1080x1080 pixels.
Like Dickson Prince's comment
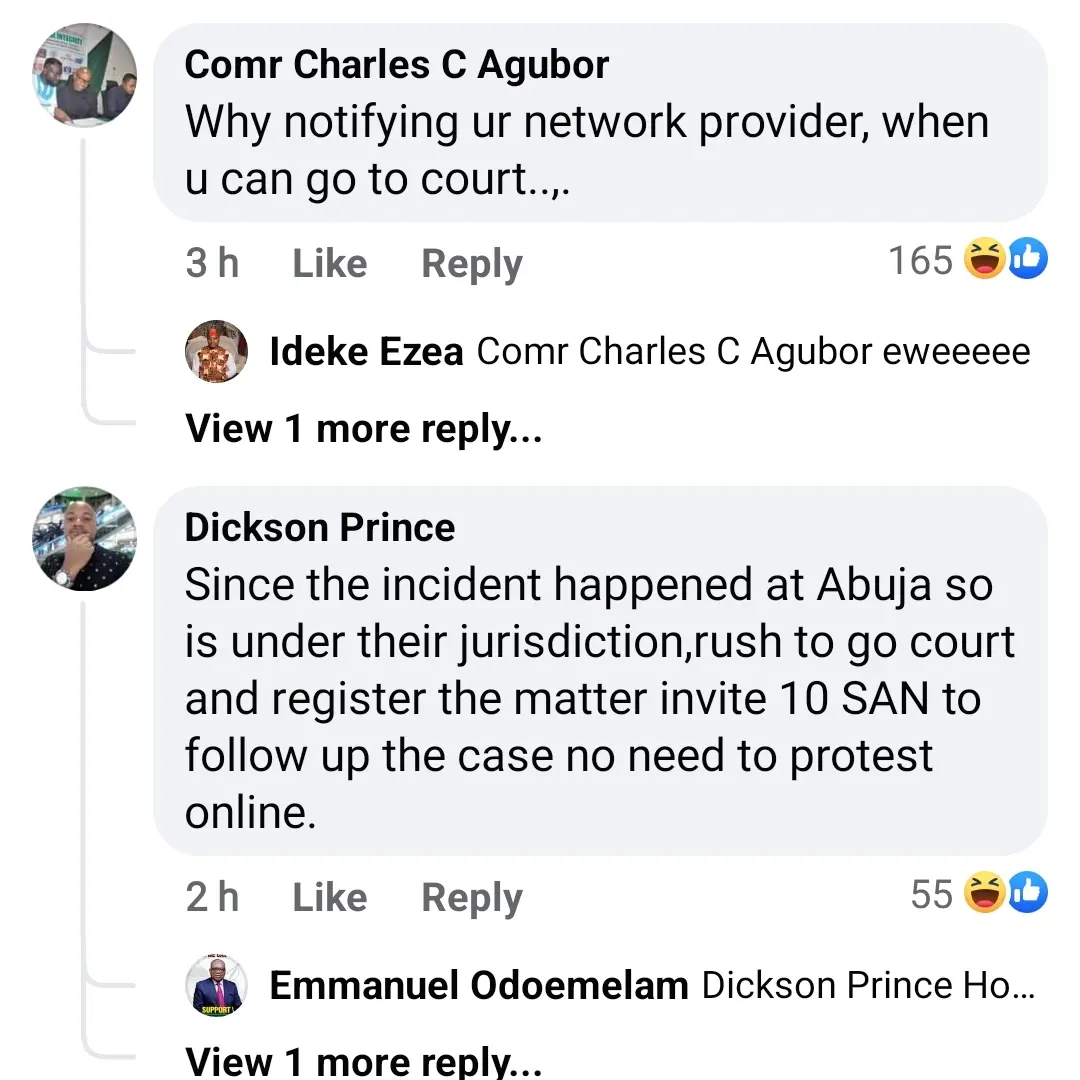click(329, 897)
